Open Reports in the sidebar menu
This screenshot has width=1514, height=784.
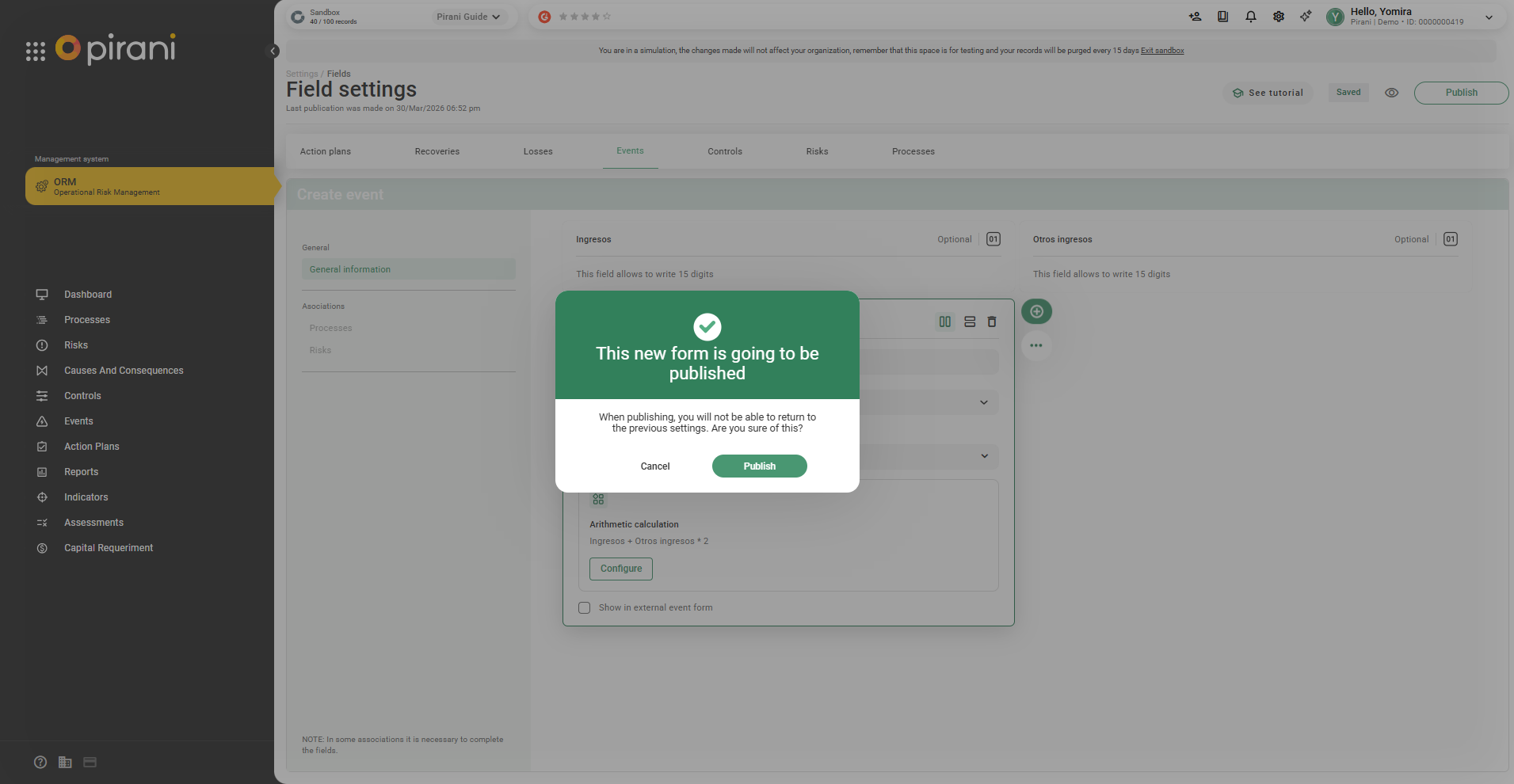[81, 472]
